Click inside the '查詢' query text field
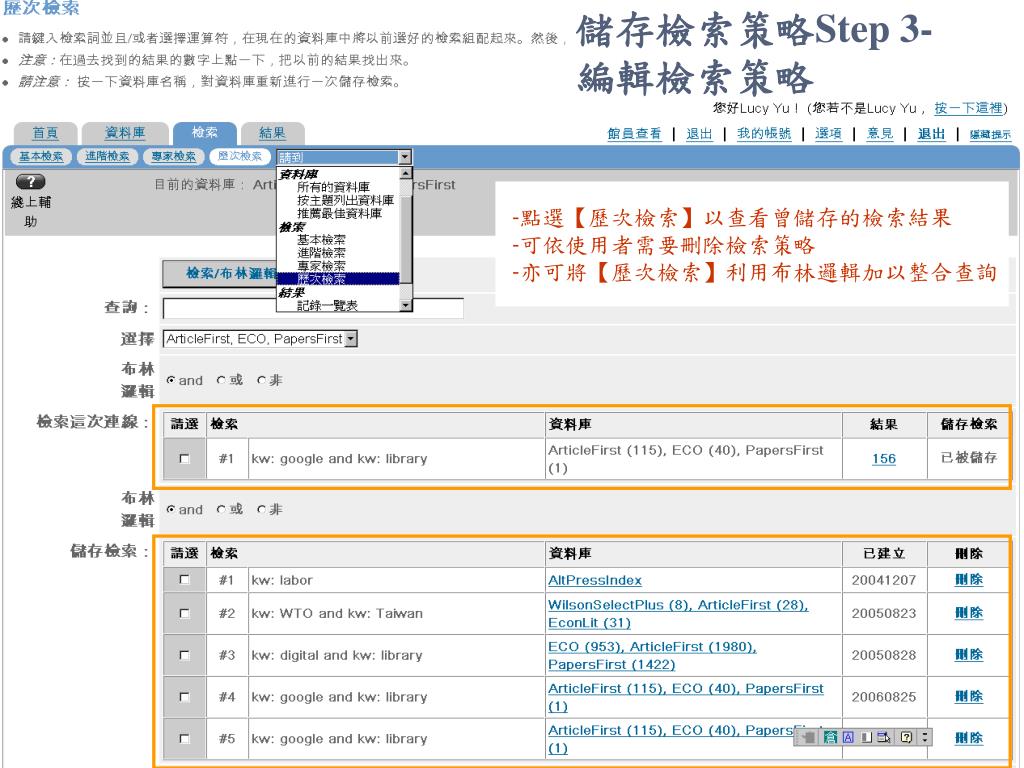Image resolution: width=1024 pixels, height=768 pixels. (313, 308)
